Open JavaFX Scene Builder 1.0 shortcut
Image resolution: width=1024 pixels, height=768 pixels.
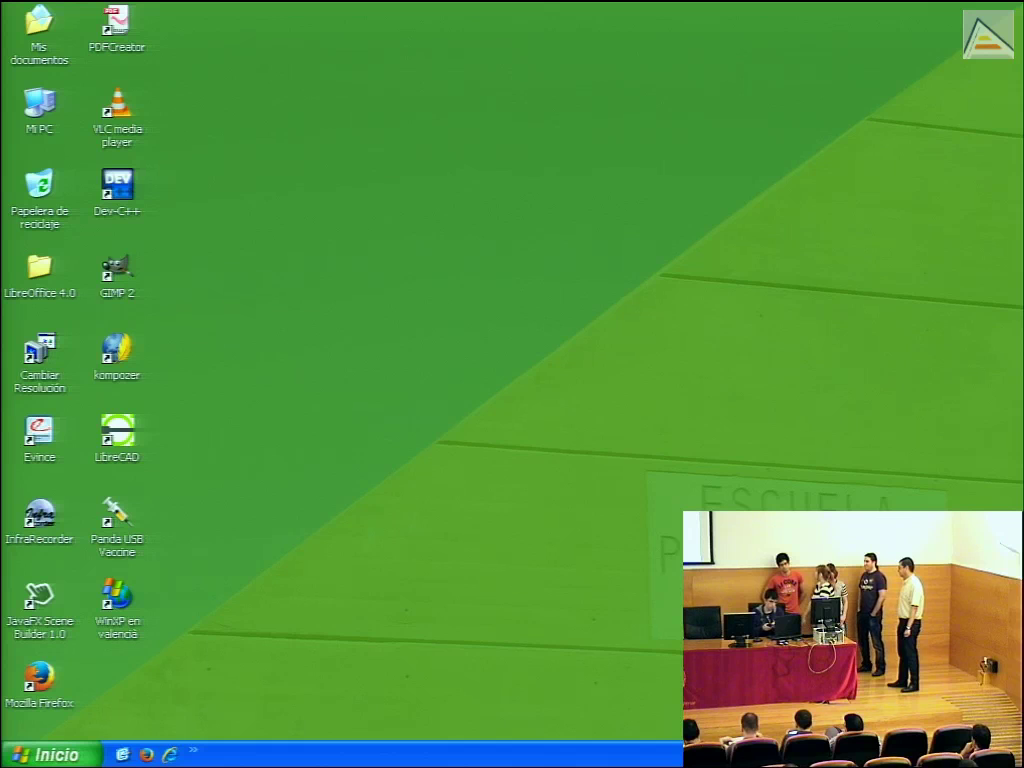[39, 595]
